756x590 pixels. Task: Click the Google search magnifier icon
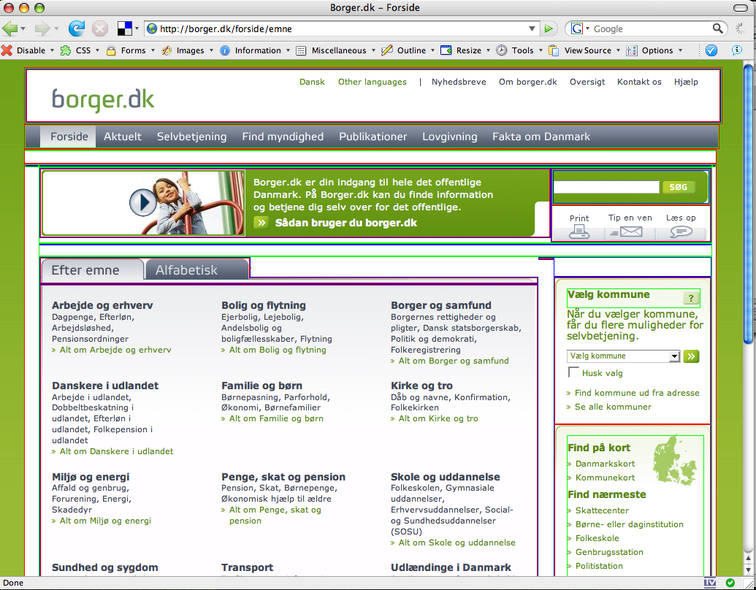pos(717,28)
